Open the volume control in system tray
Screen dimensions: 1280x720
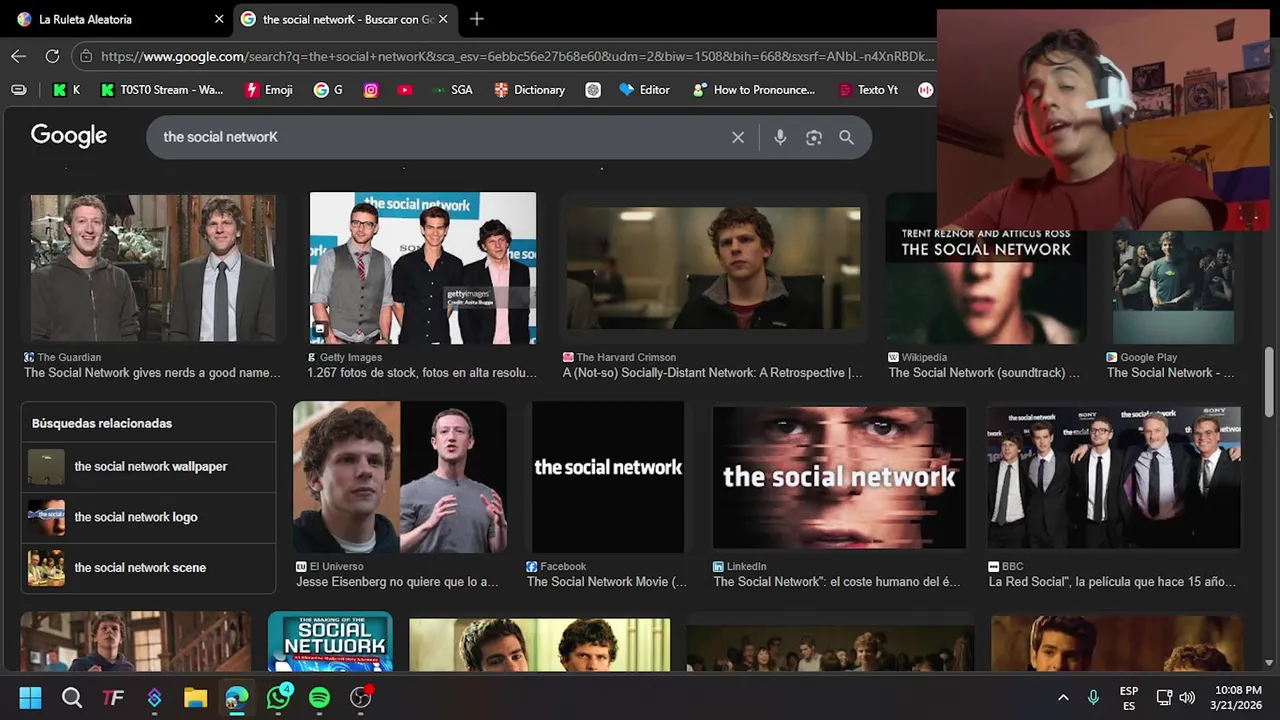coord(1187,697)
